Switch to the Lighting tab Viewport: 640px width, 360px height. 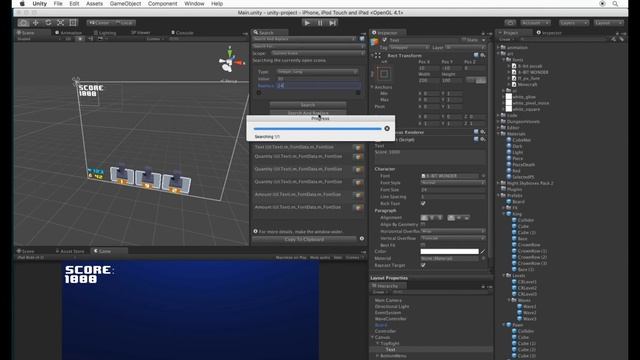(105, 33)
